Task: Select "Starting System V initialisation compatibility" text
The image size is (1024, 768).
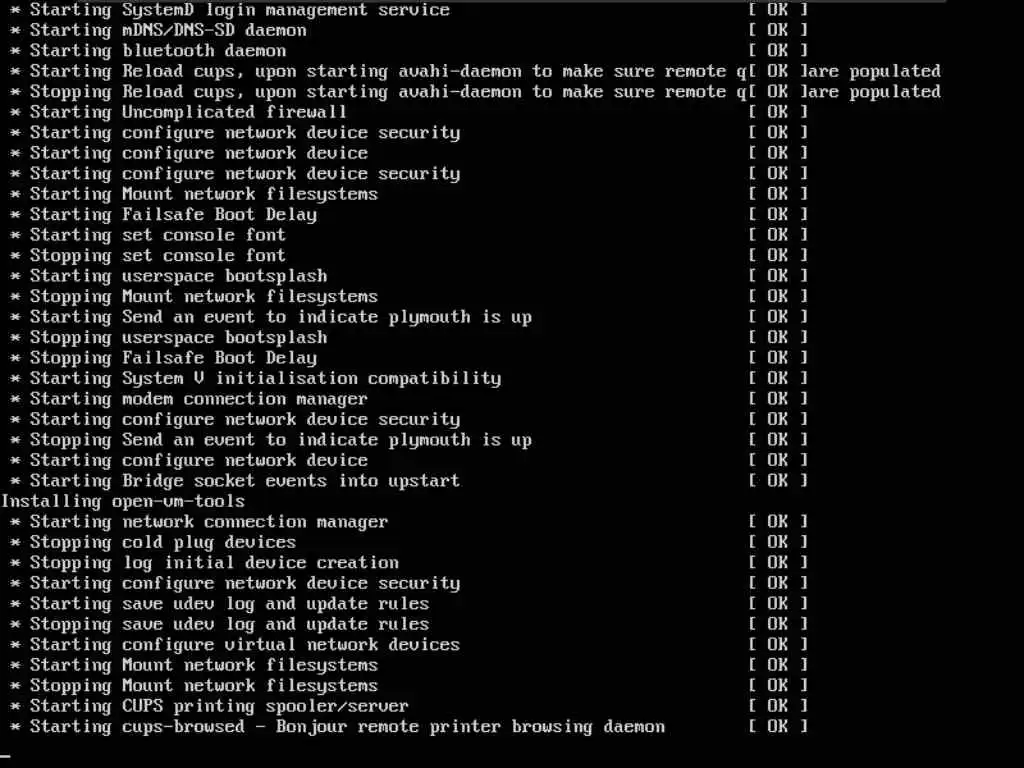Action: click(266, 378)
